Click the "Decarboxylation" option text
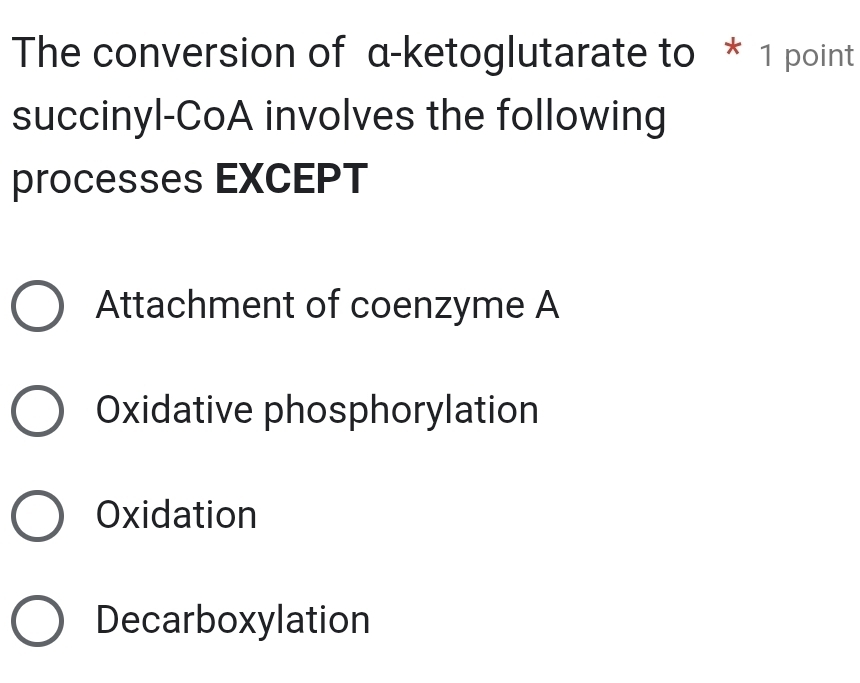The width and height of the screenshot is (860, 683). (x=232, y=621)
